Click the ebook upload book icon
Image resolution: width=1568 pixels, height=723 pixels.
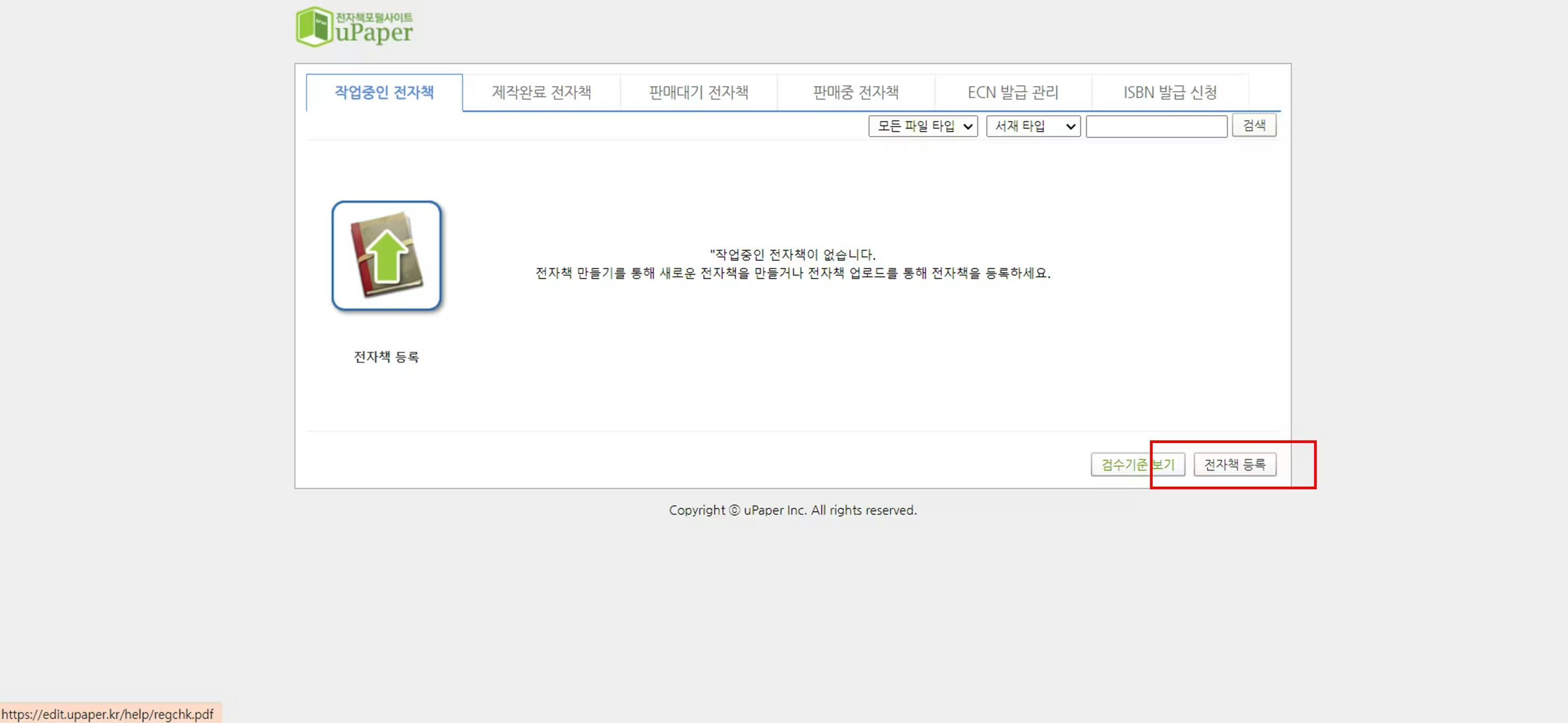tap(386, 256)
